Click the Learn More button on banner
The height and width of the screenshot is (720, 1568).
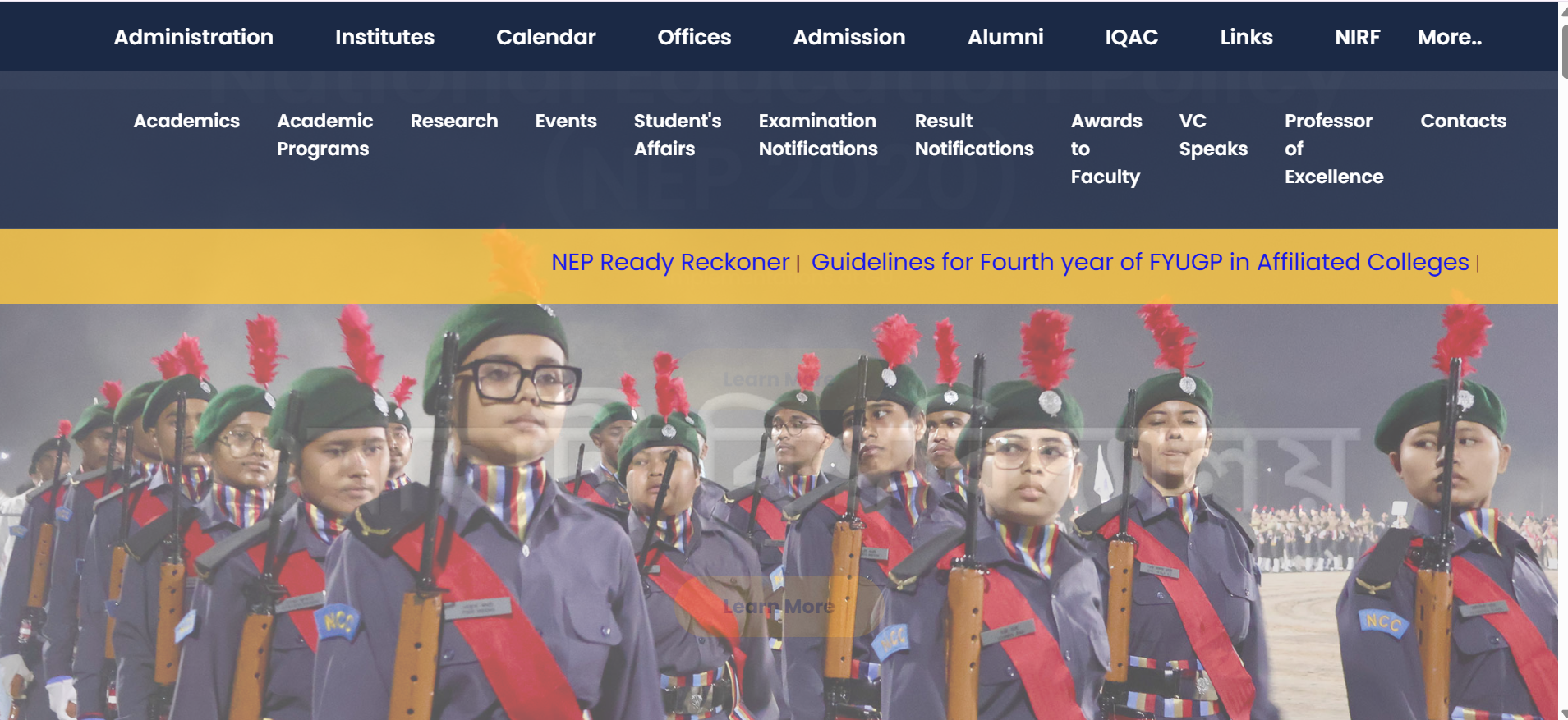779,607
